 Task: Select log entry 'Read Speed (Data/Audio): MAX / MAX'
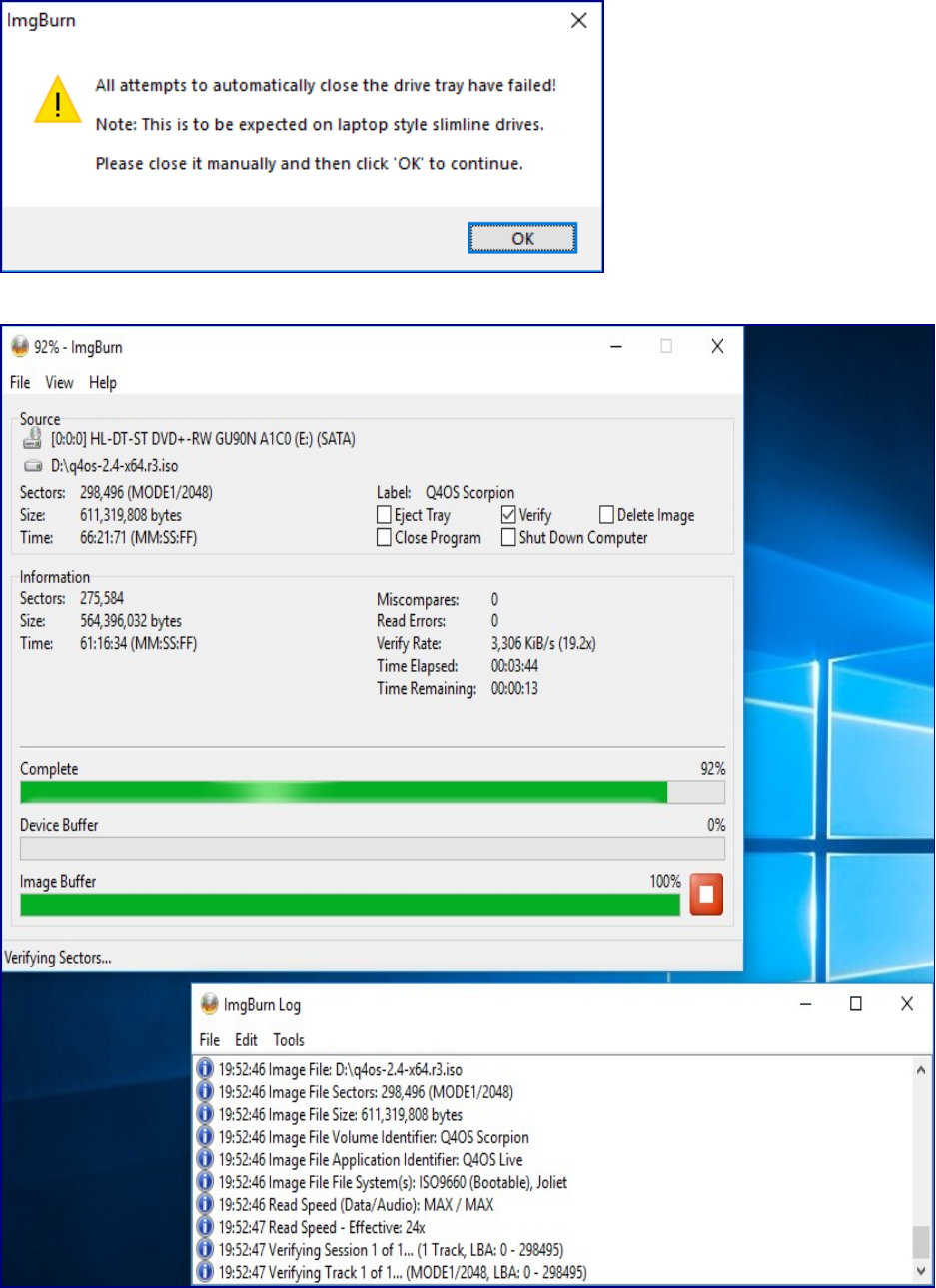click(x=357, y=1204)
